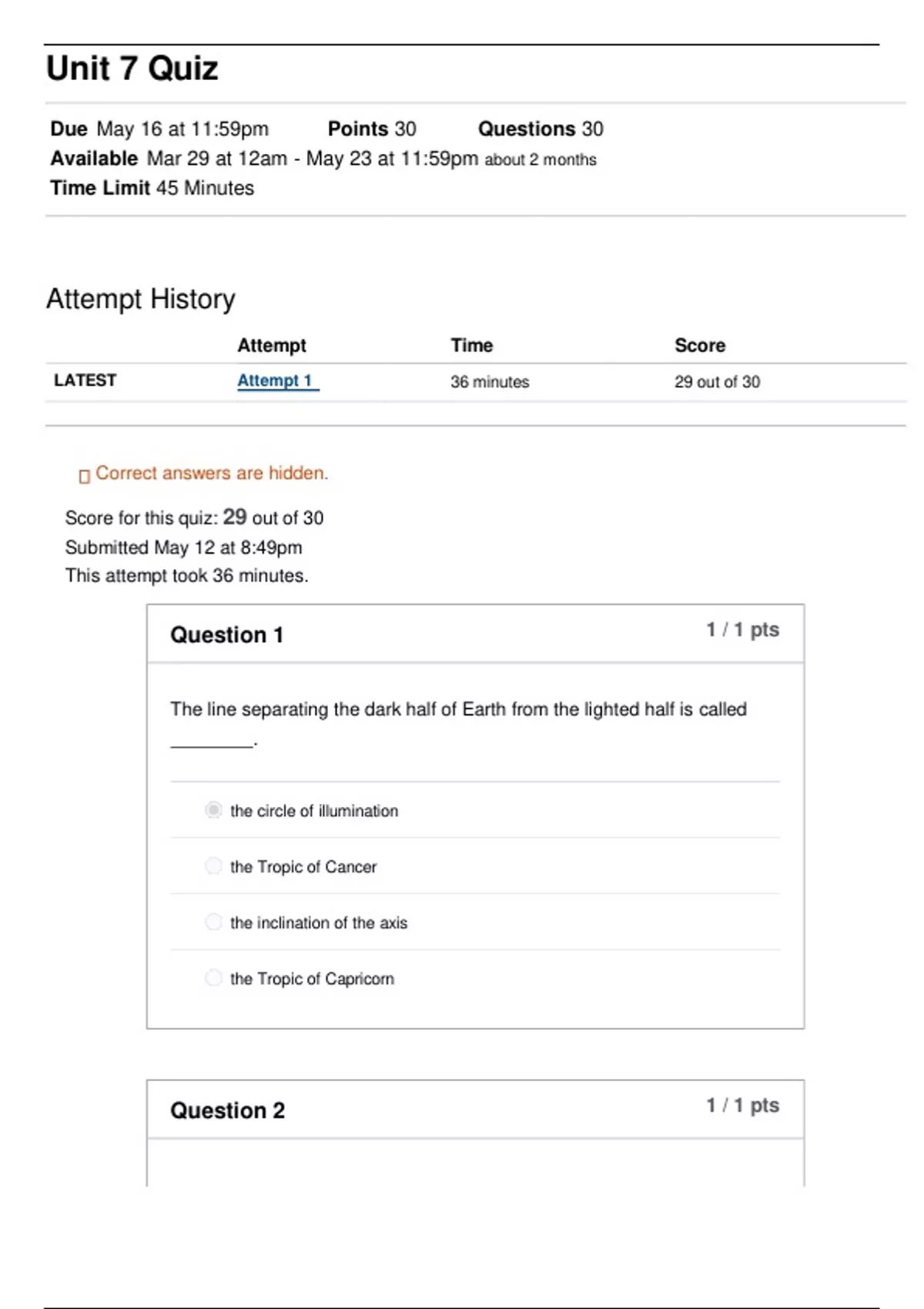Click the Score column header
The image size is (924, 1309).
pyautogui.click(x=699, y=346)
